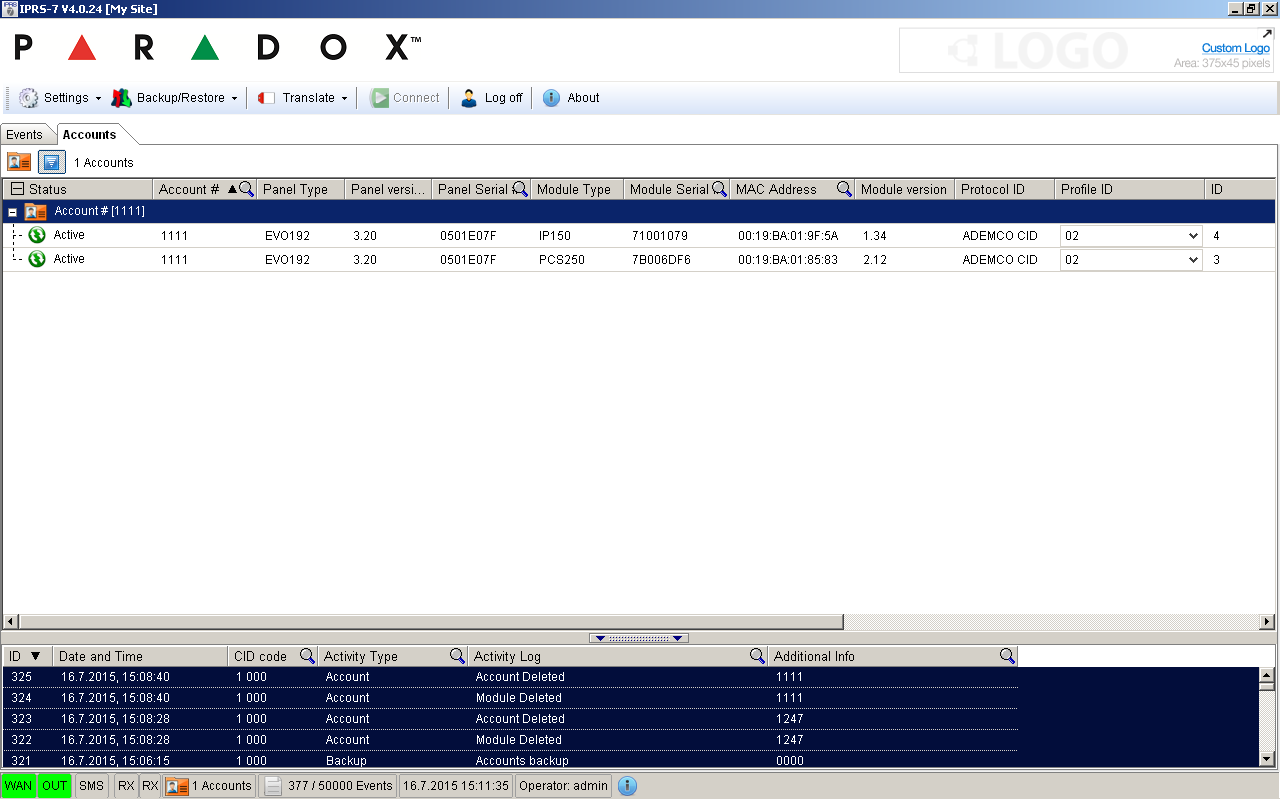Collapse the Account # [1111] group
Viewport: 1280px width, 800px height.
tap(13, 212)
